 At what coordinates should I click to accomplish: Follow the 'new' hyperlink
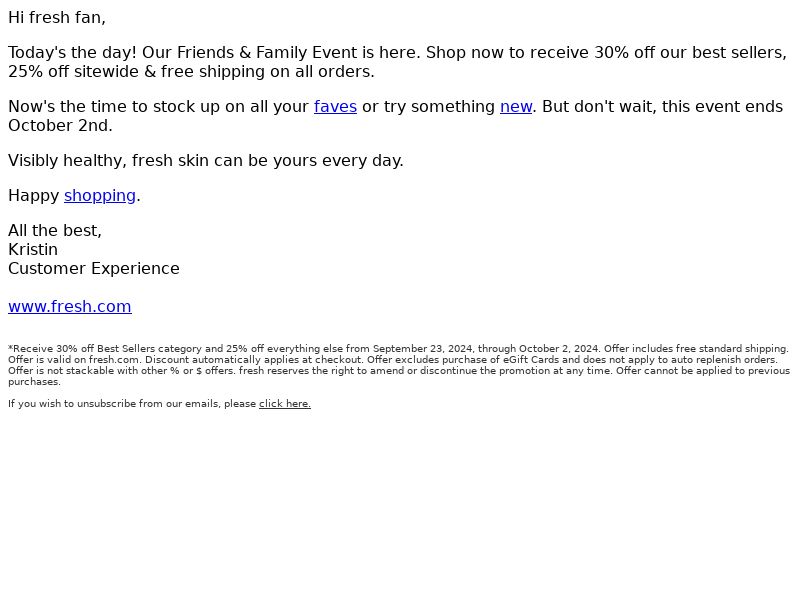(516, 107)
